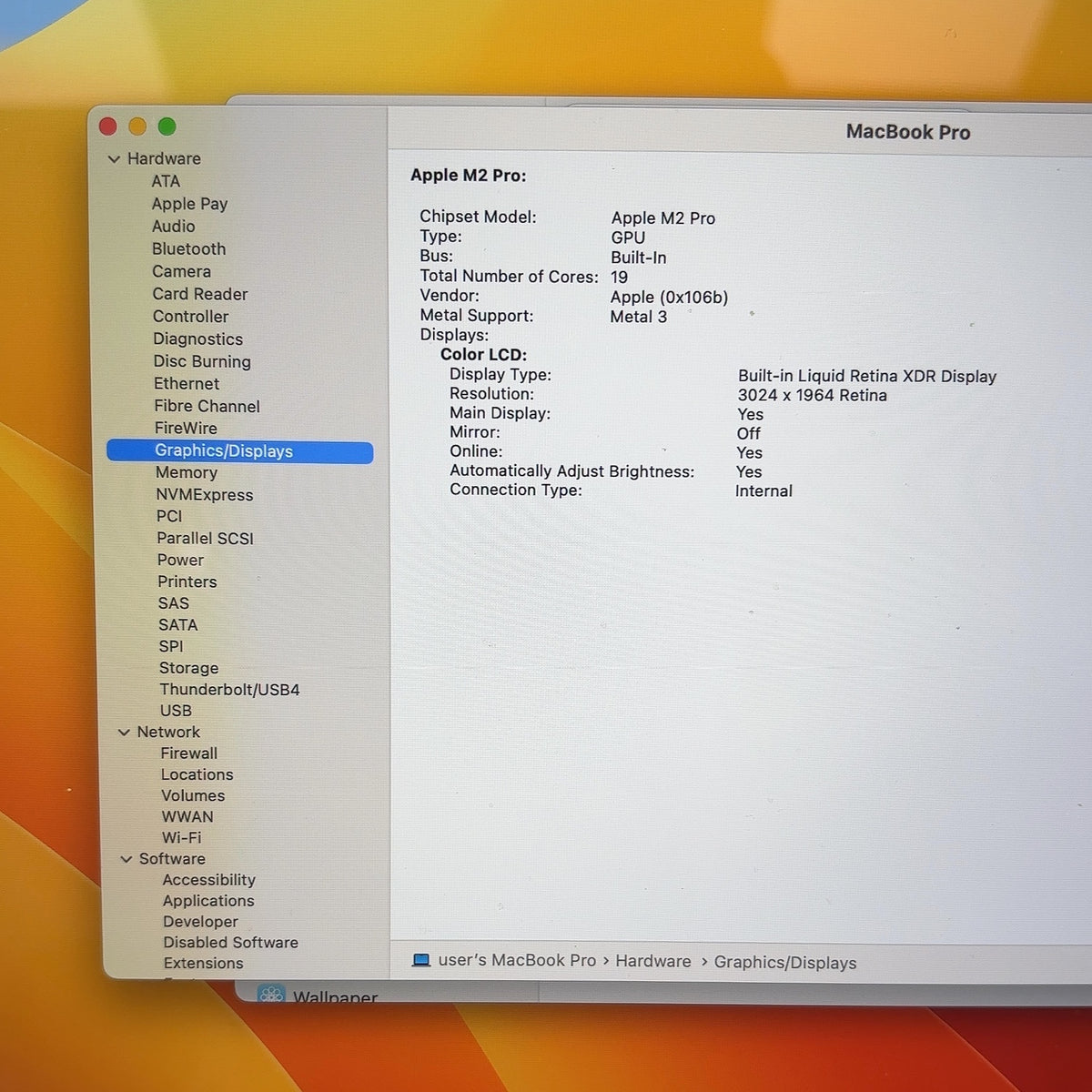Screen dimensions: 1092x1092
Task: Click user's MacBook Pro in path bar
Action: click(x=517, y=960)
